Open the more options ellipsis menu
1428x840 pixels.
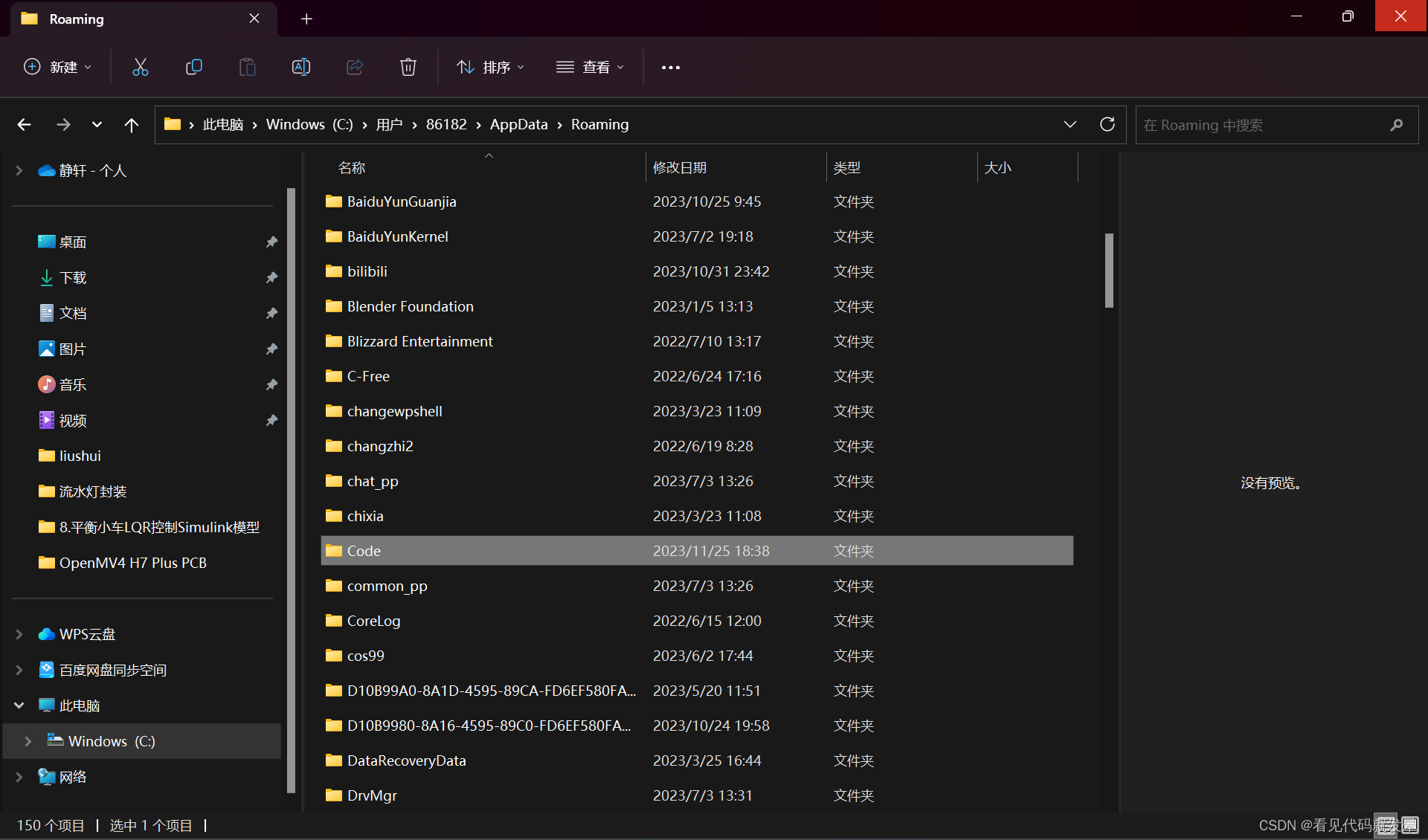coord(670,67)
